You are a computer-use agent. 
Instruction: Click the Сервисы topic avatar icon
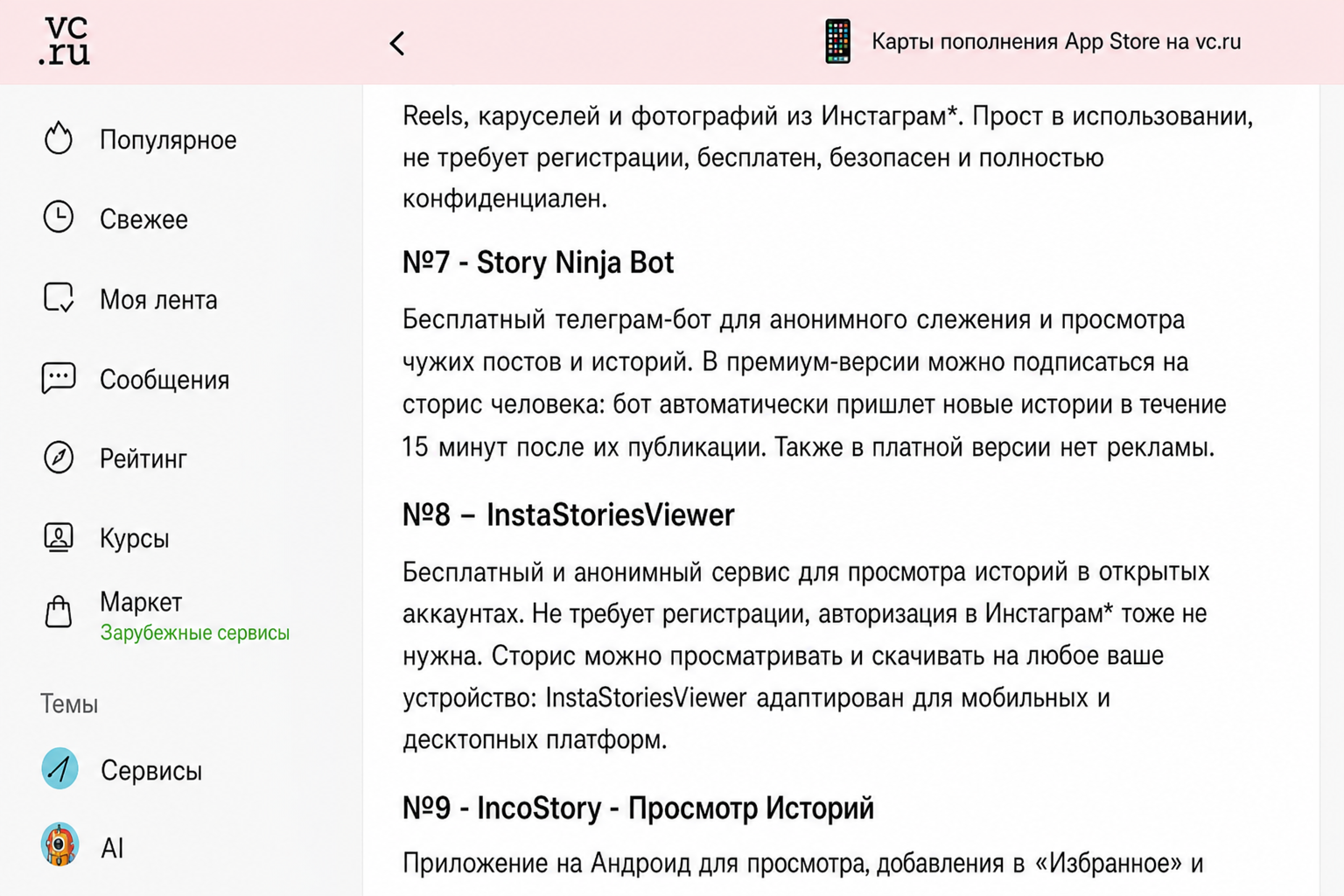pos(59,769)
